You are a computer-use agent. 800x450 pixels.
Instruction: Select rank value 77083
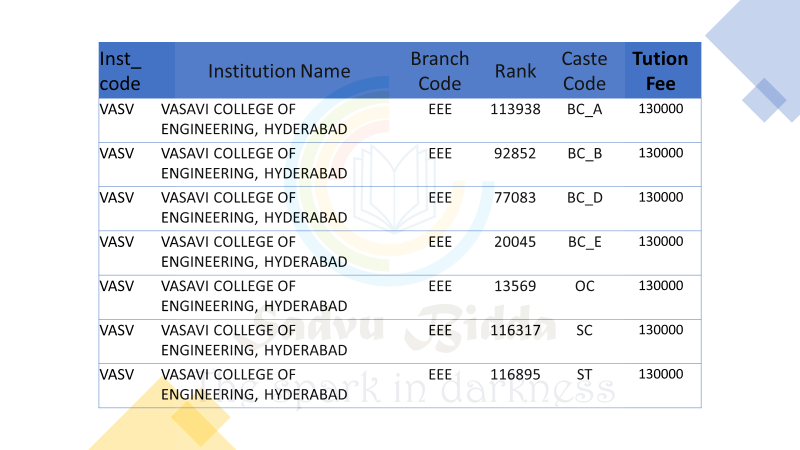click(x=515, y=197)
